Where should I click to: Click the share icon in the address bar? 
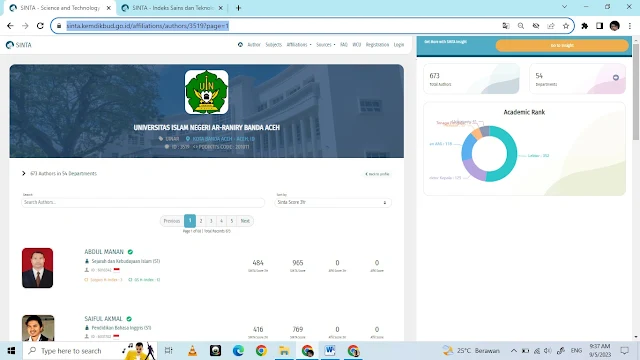551,26
